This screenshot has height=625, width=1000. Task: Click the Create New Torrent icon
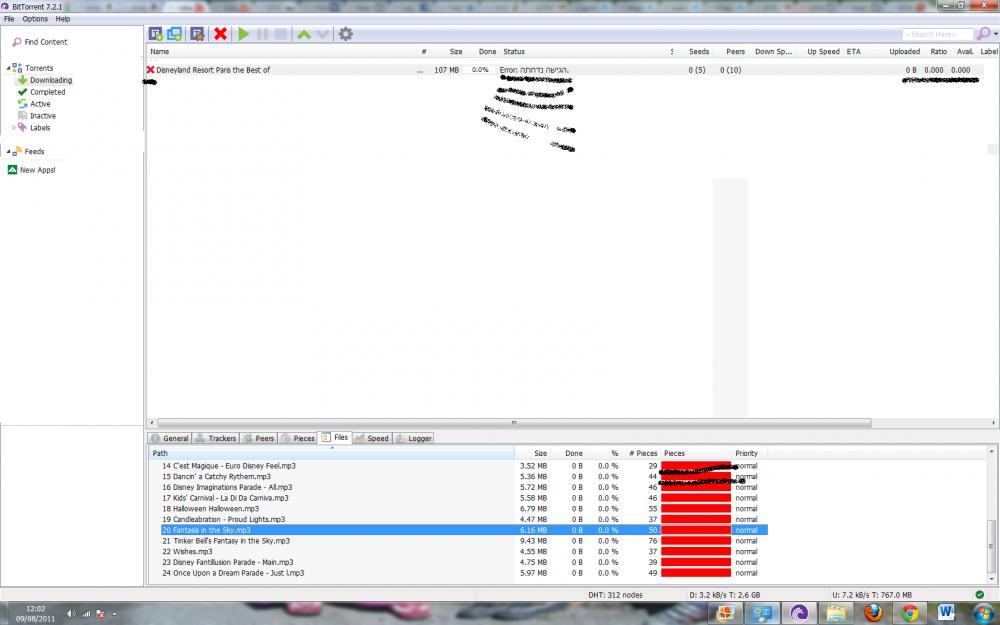(198, 34)
